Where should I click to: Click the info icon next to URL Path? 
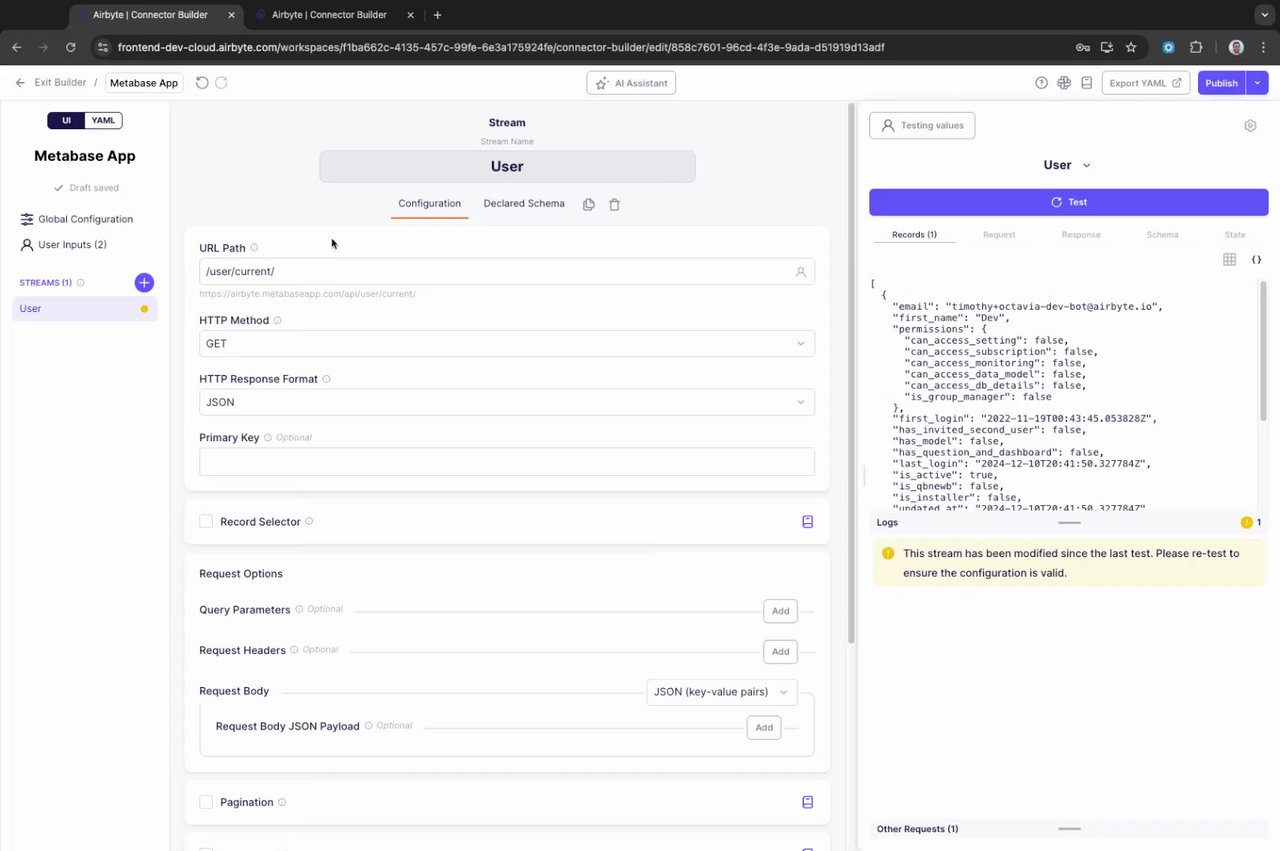pos(254,248)
